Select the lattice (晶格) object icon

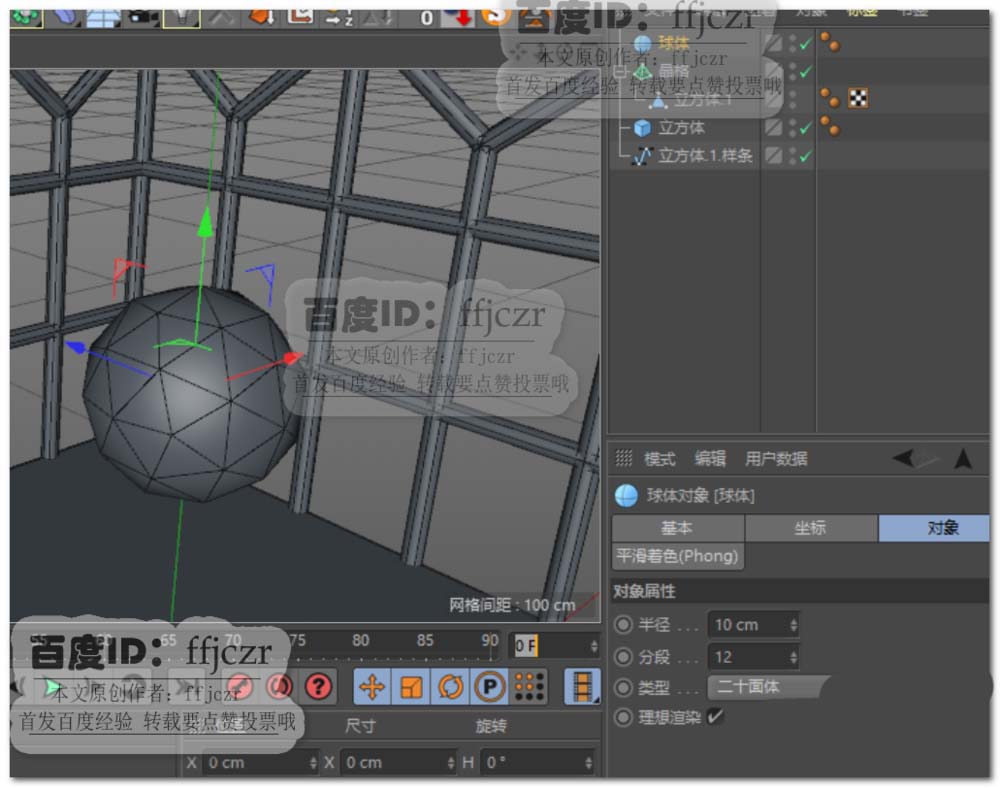click(x=643, y=71)
